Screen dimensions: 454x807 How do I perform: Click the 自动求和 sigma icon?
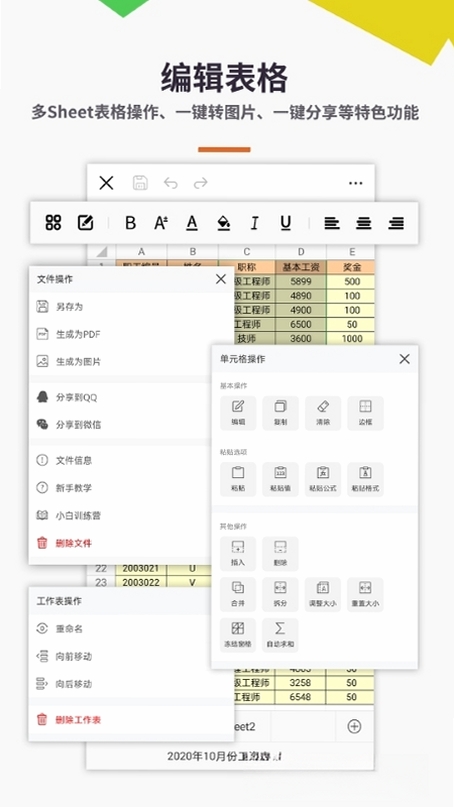[x=281, y=635]
